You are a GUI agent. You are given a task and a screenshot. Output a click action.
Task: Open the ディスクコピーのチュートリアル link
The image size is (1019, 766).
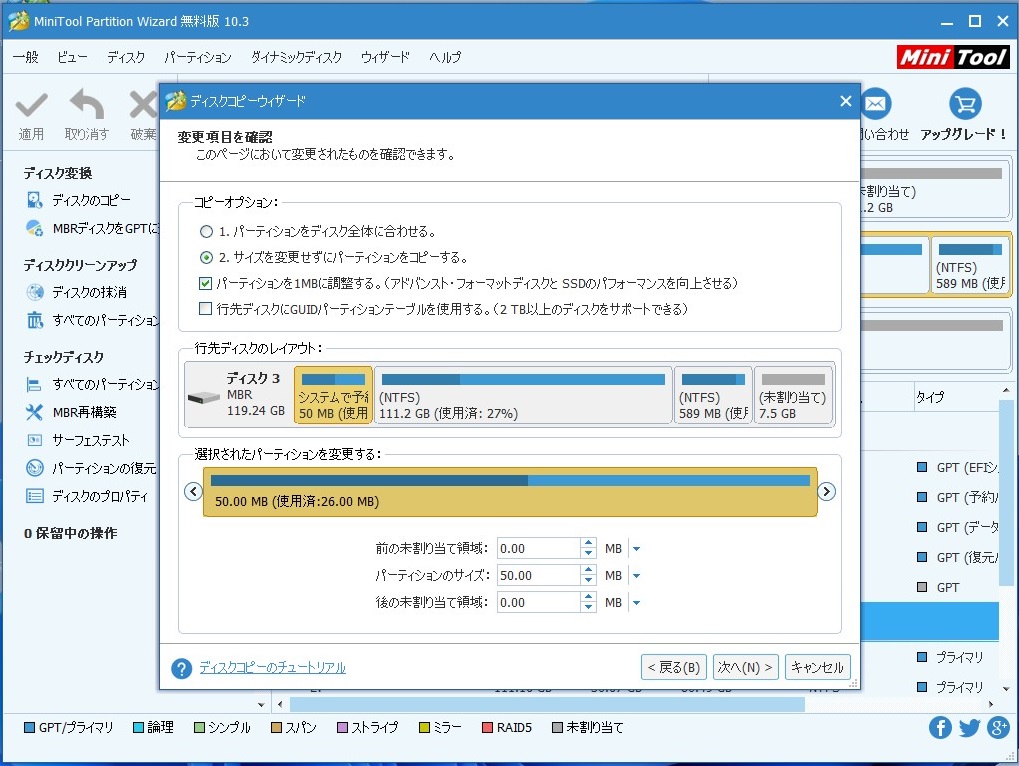point(272,668)
